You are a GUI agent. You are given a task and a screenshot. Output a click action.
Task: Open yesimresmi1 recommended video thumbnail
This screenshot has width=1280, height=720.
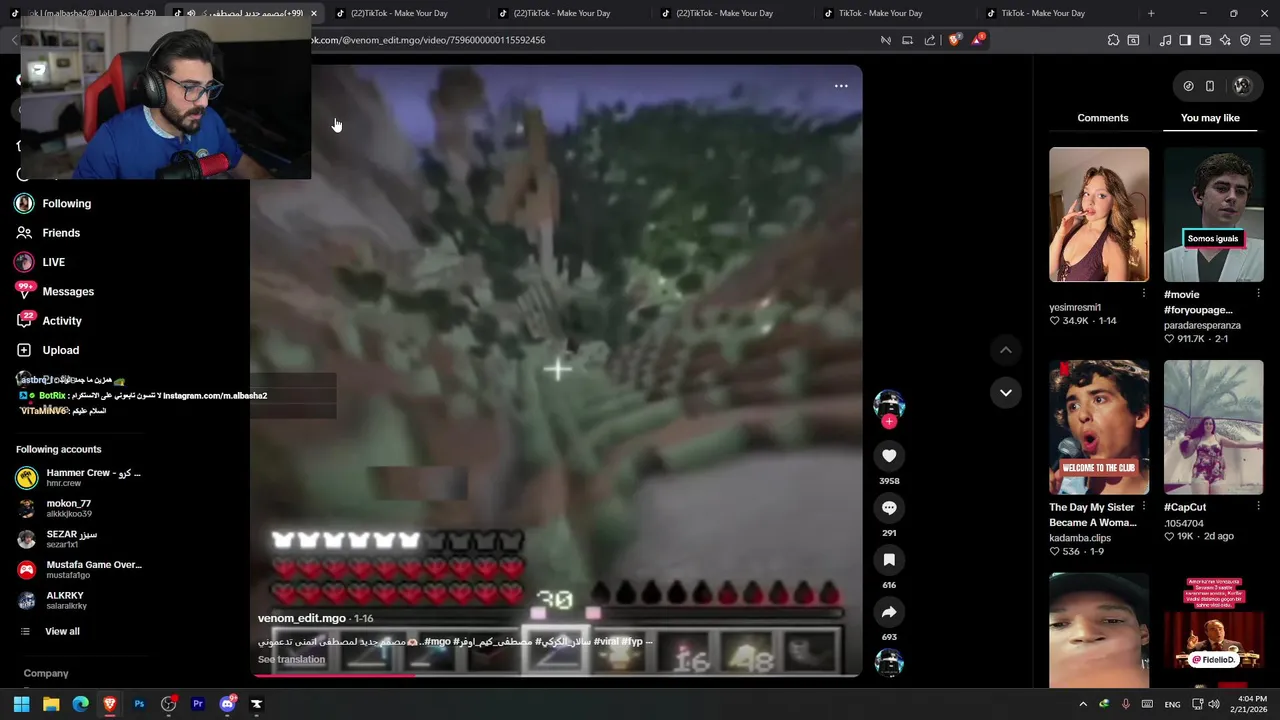point(1099,214)
